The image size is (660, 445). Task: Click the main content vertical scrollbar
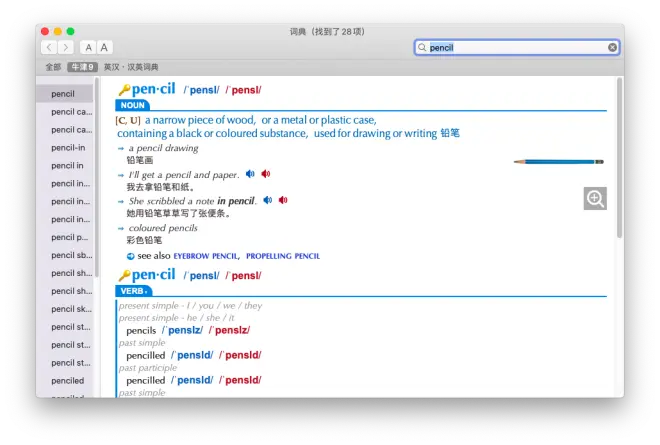619,158
